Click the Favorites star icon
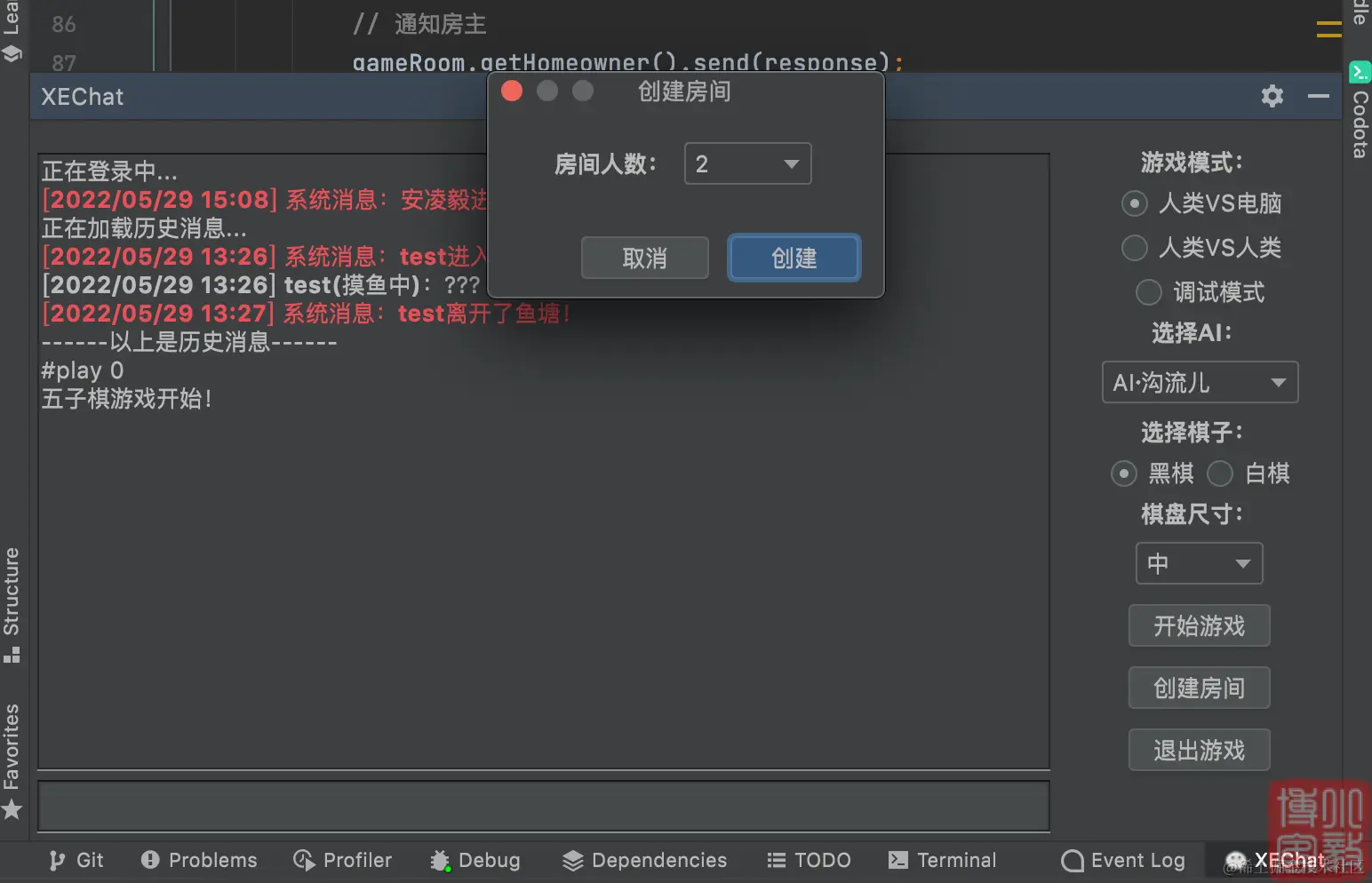Image resolution: width=1372 pixels, height=883 pixels. [12, 809]
